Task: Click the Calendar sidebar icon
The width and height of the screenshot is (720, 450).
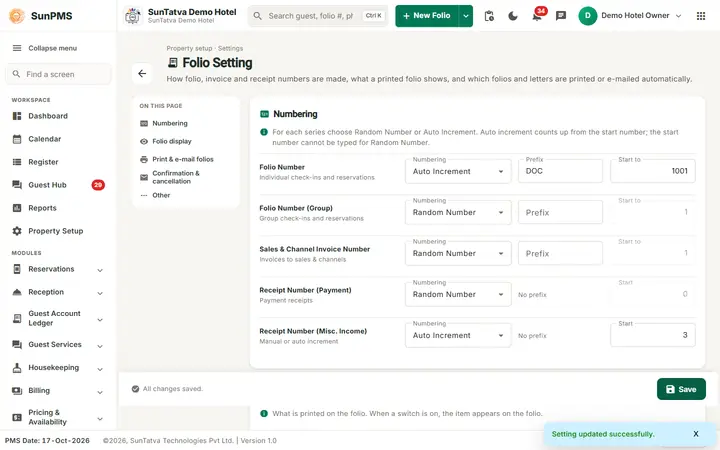Action: click(x=17, y=139)
